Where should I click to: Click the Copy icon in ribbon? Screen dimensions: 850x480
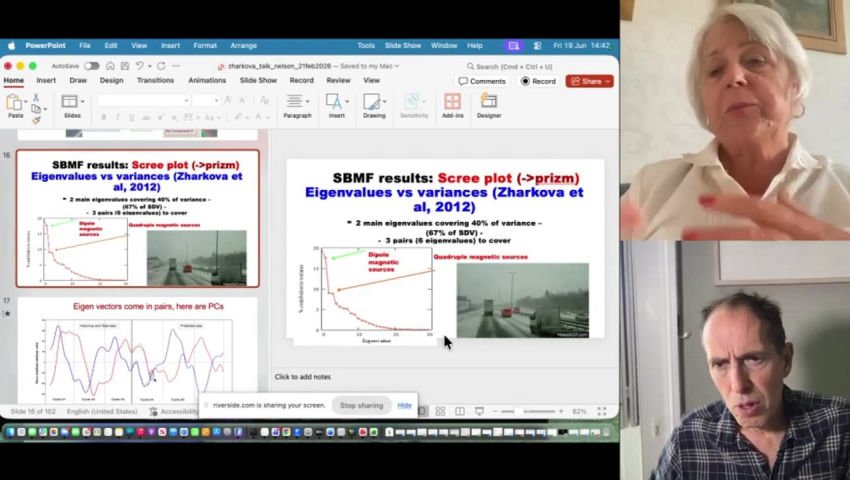tap(36, 109)
